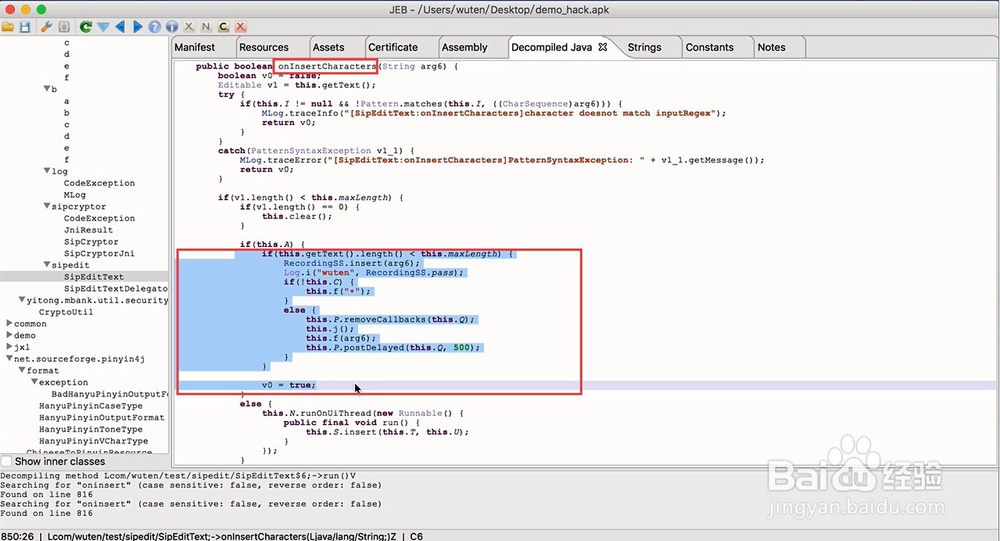Collapse the yitong.mbank.util.security node

click(22, 299)
